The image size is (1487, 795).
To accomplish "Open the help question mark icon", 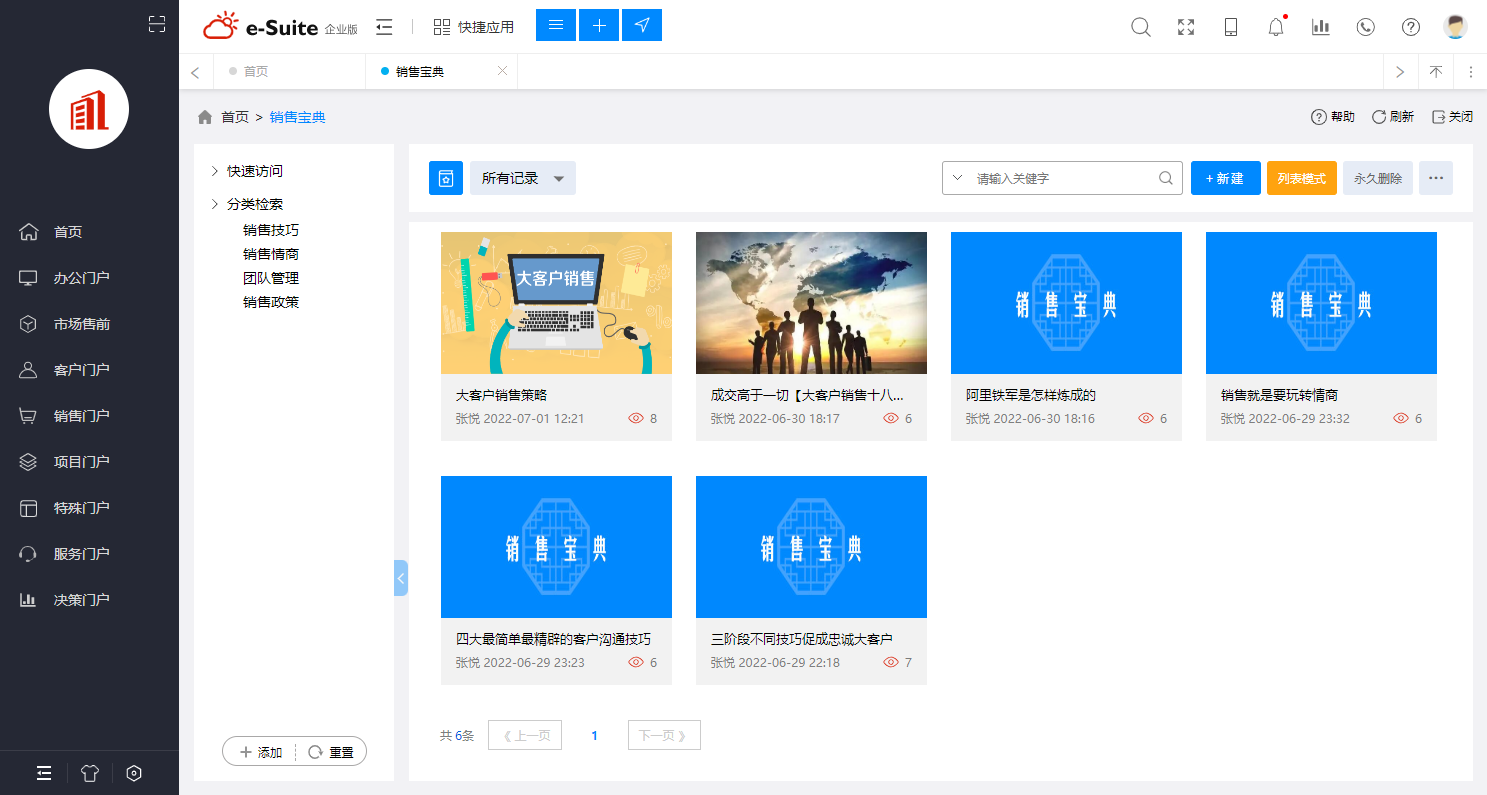I will coord(1410,27).
